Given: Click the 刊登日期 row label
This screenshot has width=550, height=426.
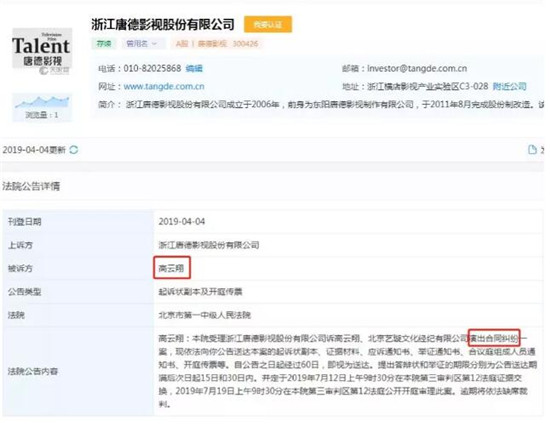Looking at the screenshot, I should click(25, 222).
